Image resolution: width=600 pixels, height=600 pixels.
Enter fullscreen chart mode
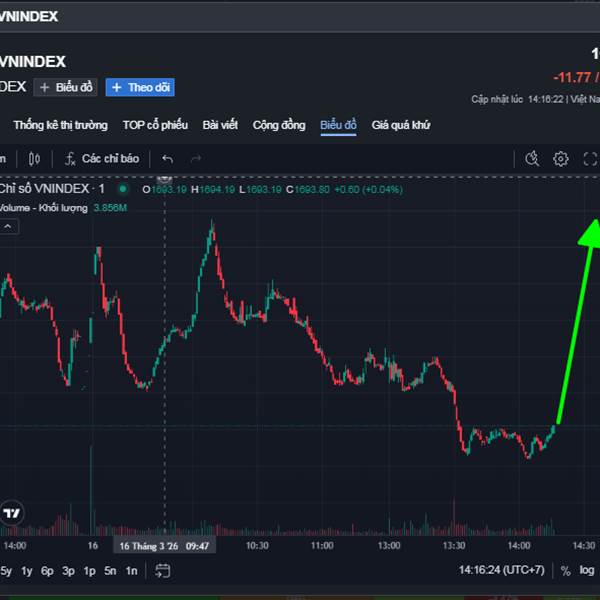click(589, 158)
